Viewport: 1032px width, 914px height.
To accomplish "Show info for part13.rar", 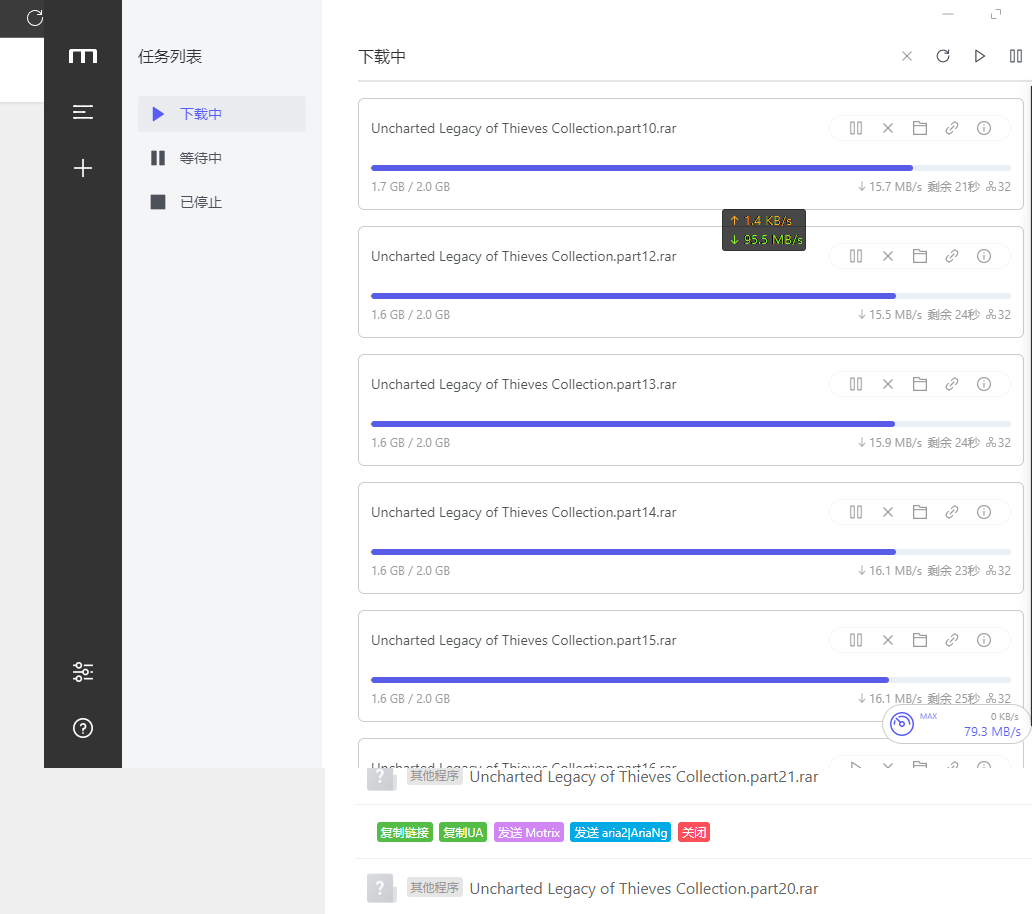I will click(984, 384).
